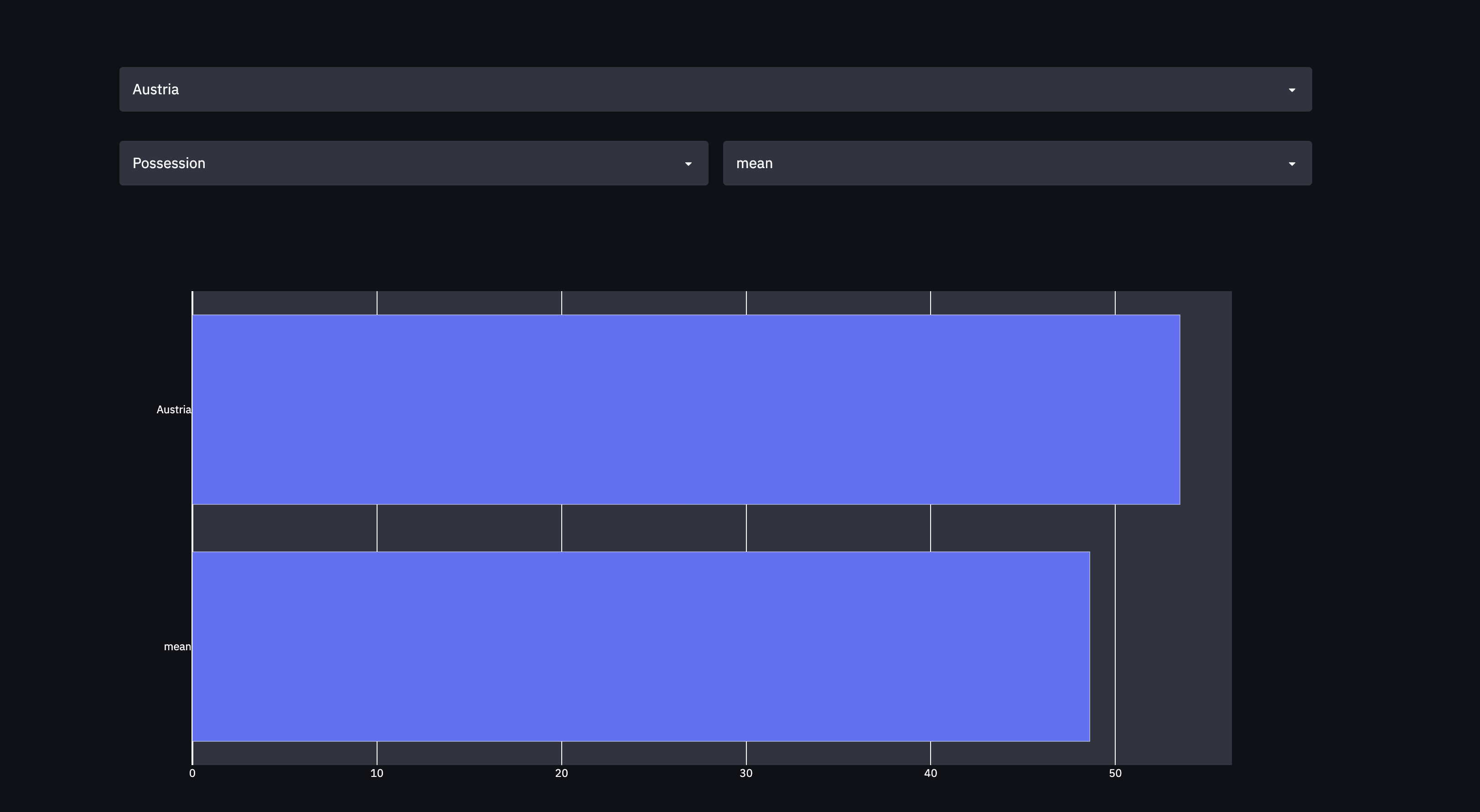Click the 40 tick label on x-axis
1480x812 pixels.
tap(930, 774)
